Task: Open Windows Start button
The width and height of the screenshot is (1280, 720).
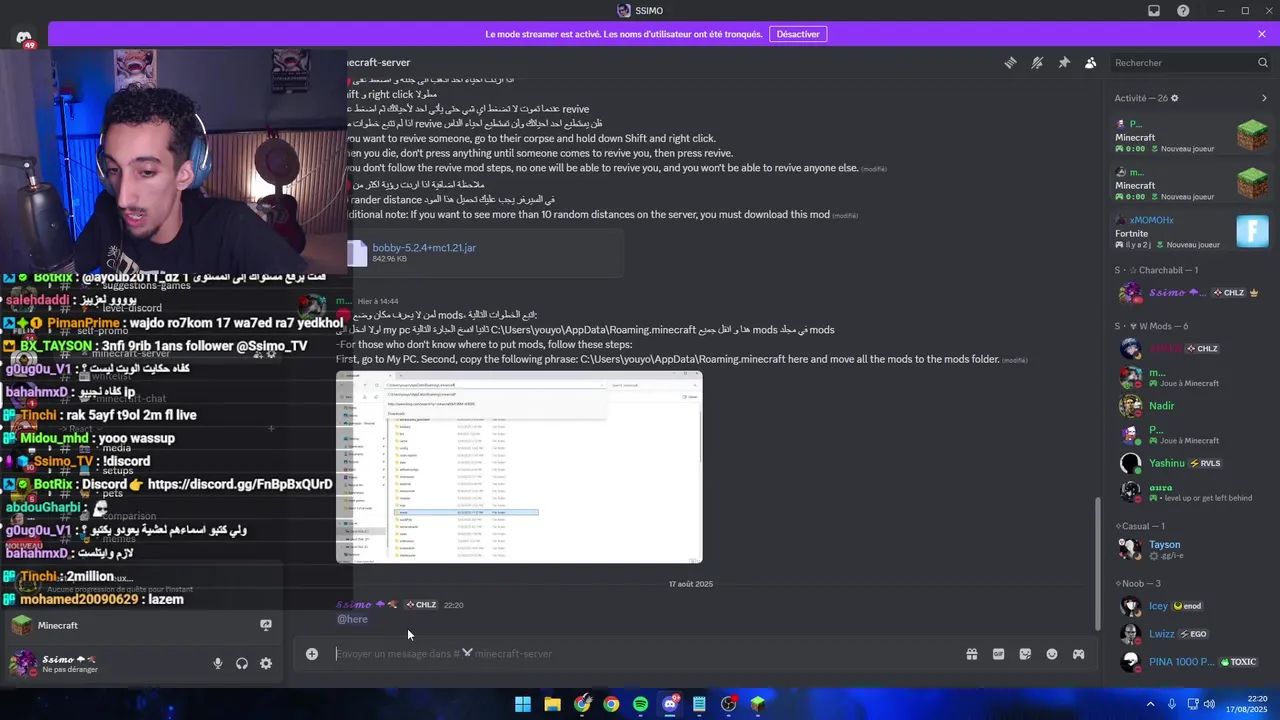Action: (523, 704)
